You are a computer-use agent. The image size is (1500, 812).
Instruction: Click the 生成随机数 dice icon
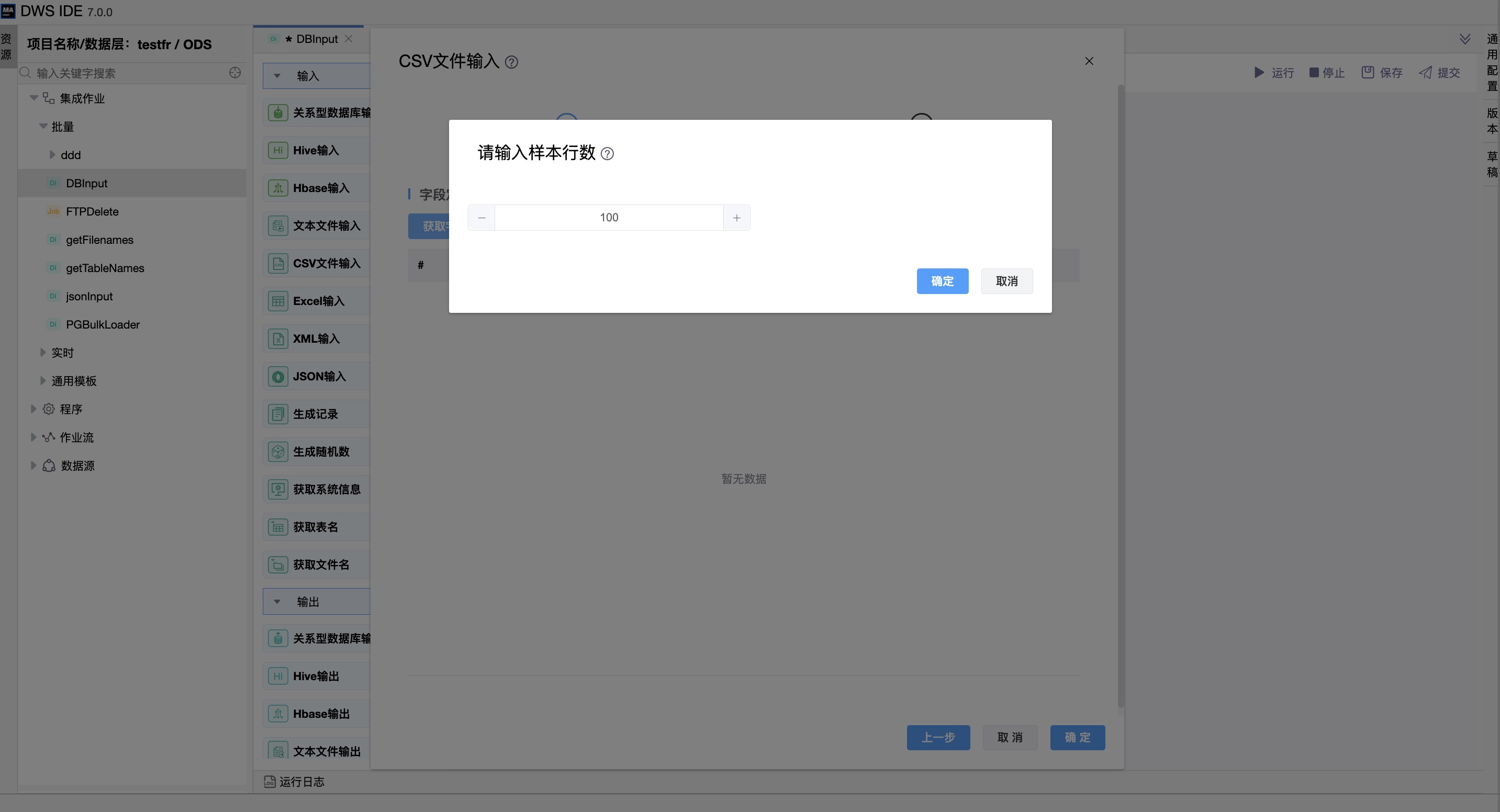click(278, 452)
